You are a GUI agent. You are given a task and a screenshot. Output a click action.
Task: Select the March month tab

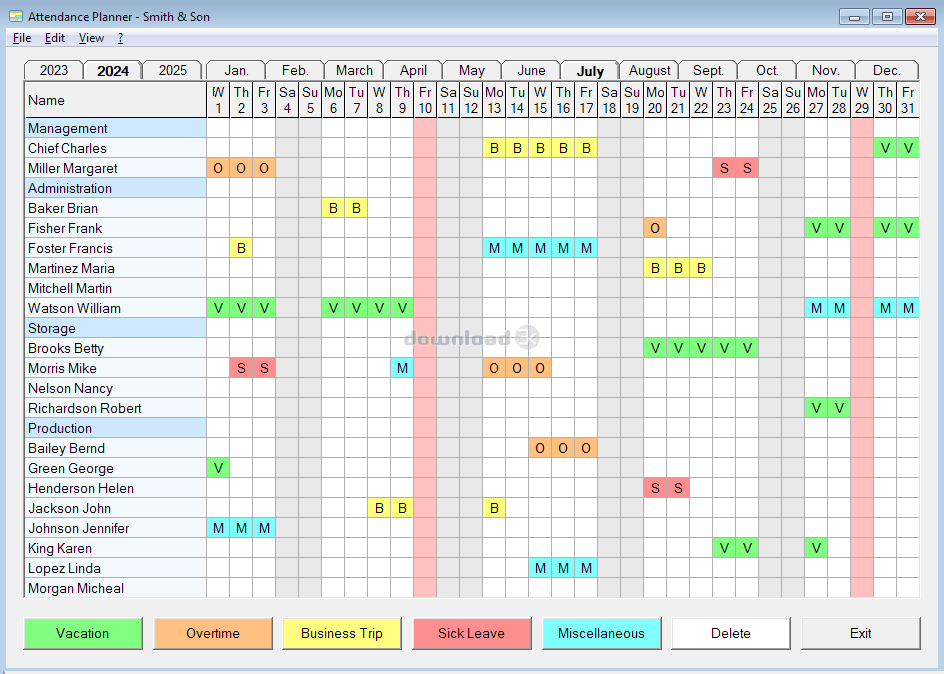(354, 70)
